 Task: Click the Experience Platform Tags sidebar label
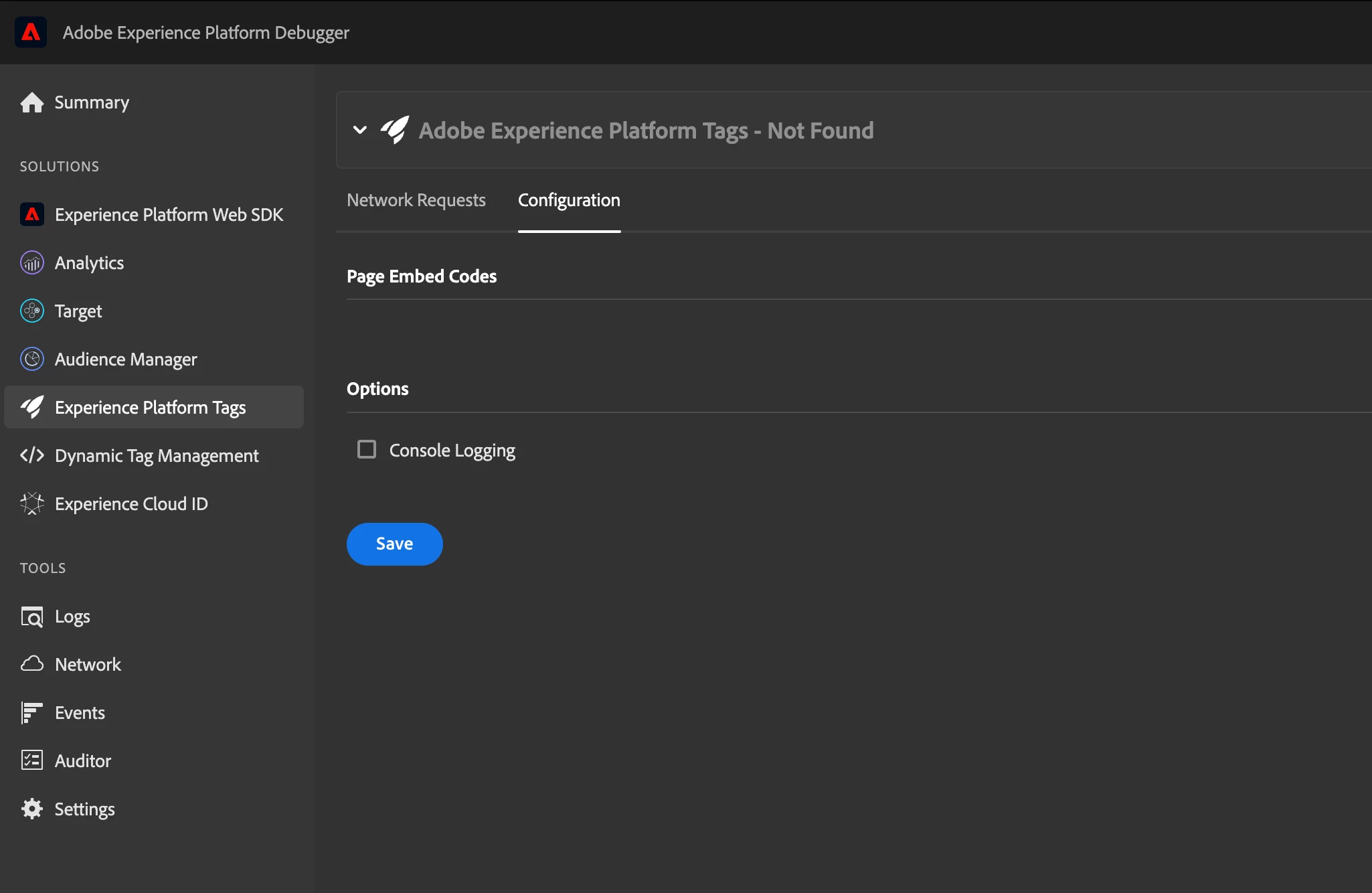150,408
